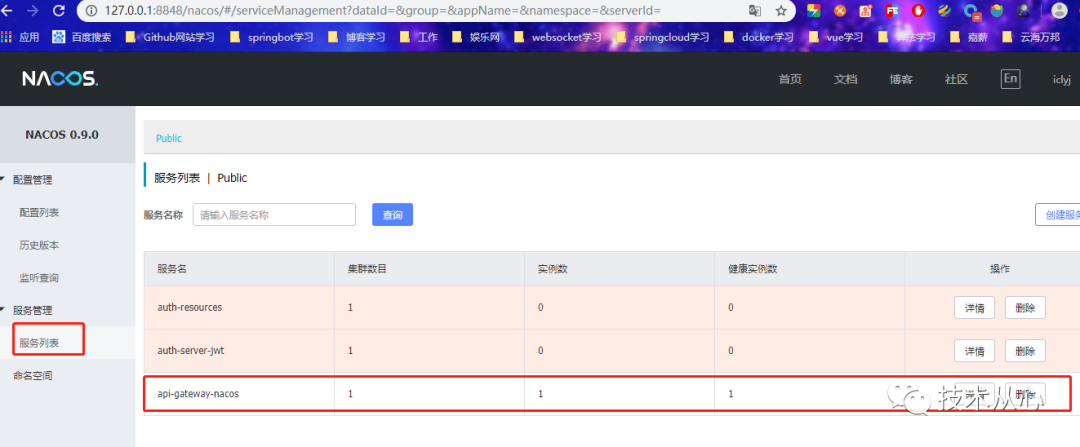This screenshot has height=447, width=1080.
Task: Click the translate page icon
Action: pyautogui.click(x=755, y=10)
